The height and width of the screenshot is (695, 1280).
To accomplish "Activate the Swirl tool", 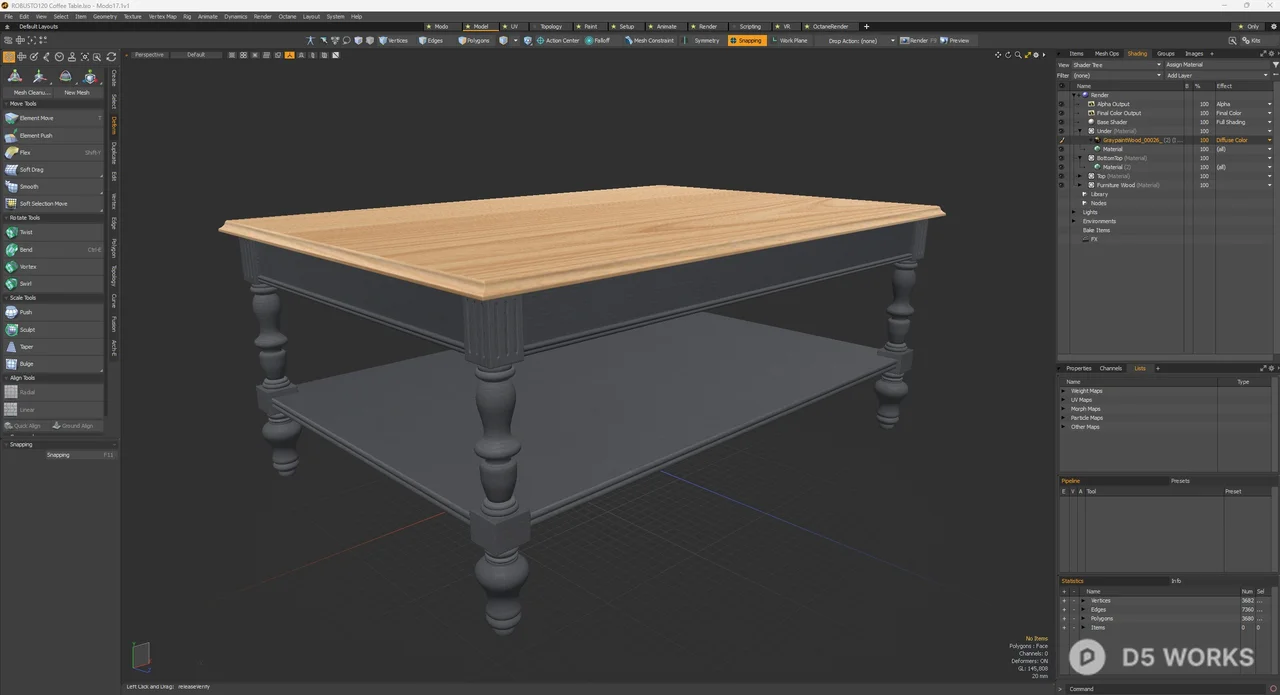I will 53,284.
